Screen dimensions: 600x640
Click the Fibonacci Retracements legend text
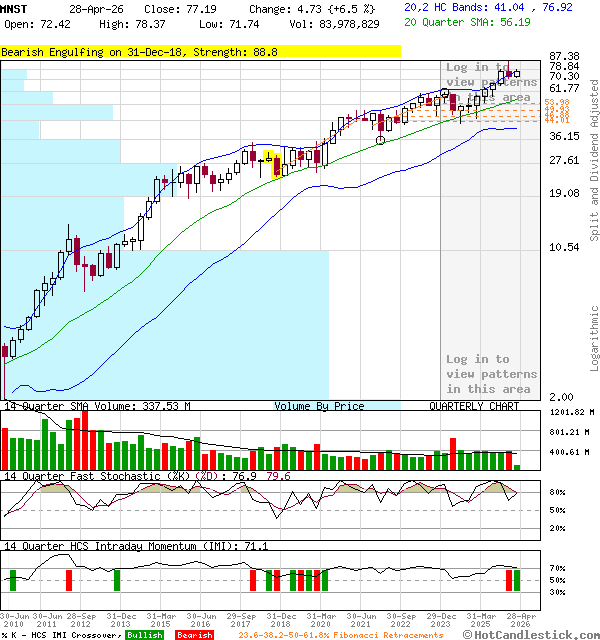[340, 635]
